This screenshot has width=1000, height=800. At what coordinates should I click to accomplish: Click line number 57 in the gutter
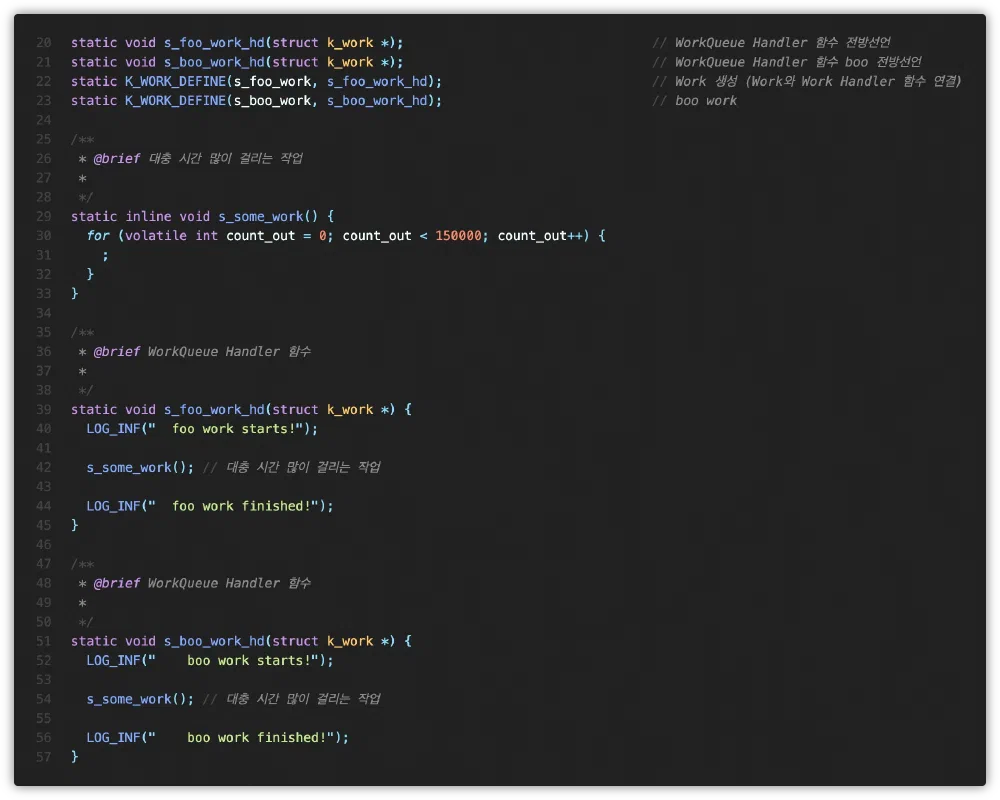[x=43, y=757]
